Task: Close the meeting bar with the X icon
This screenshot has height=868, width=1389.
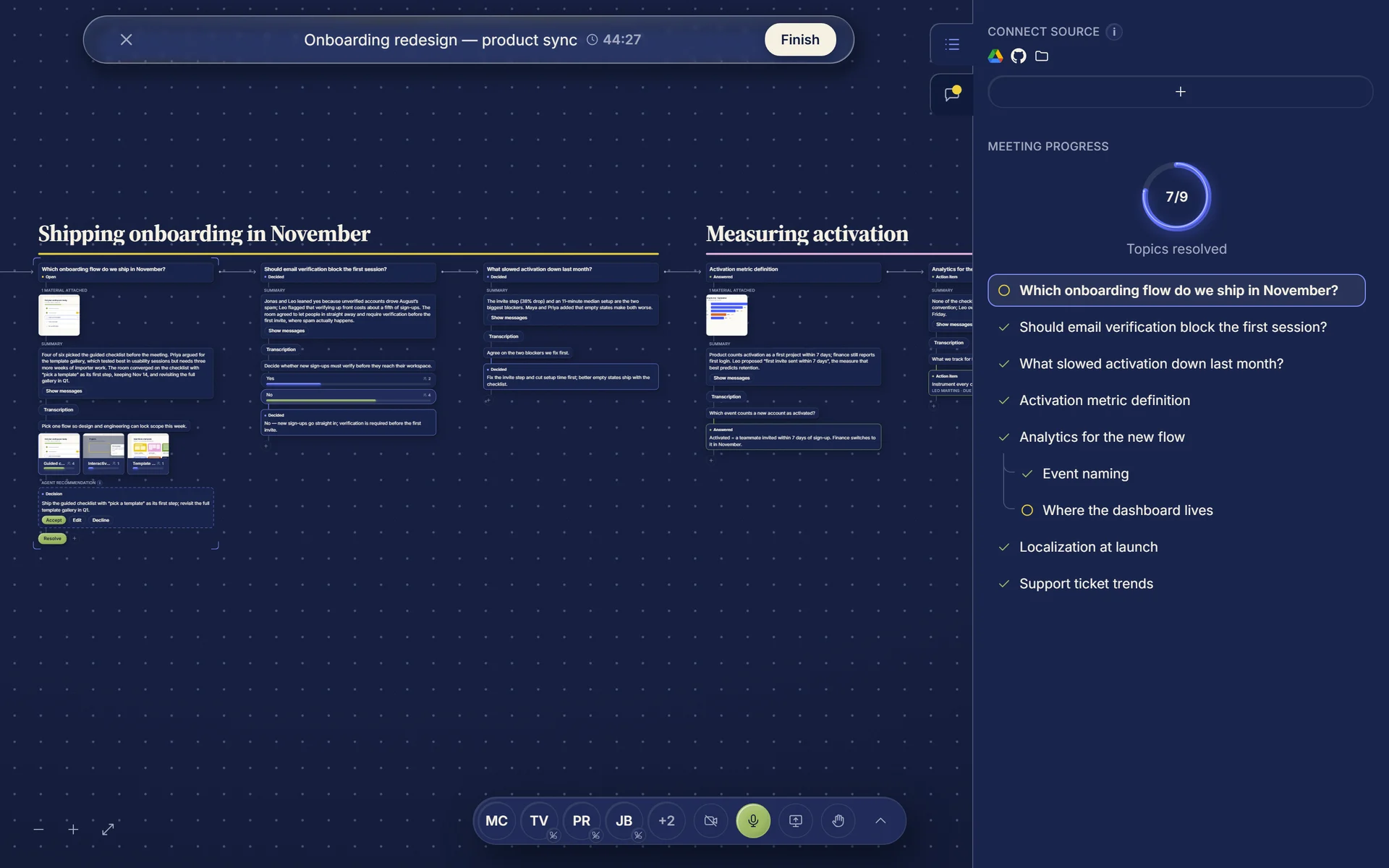Action: pyautogui.click(x=126, y=40)
